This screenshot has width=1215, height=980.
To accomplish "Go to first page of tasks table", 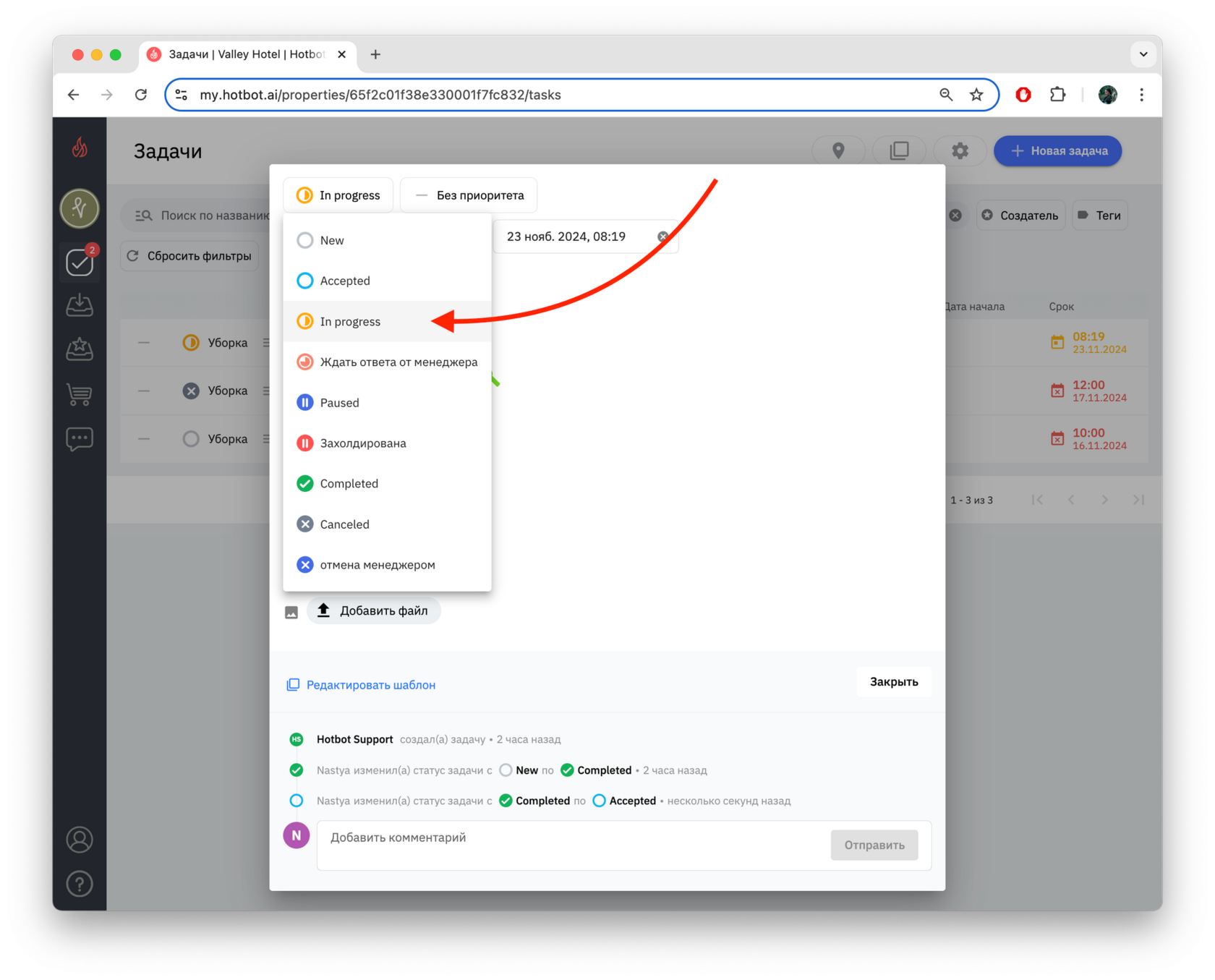I will [x=1037, y=500].
